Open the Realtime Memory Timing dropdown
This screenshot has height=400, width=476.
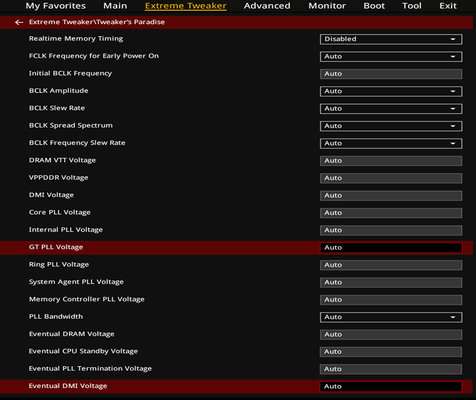pos(391,39)
